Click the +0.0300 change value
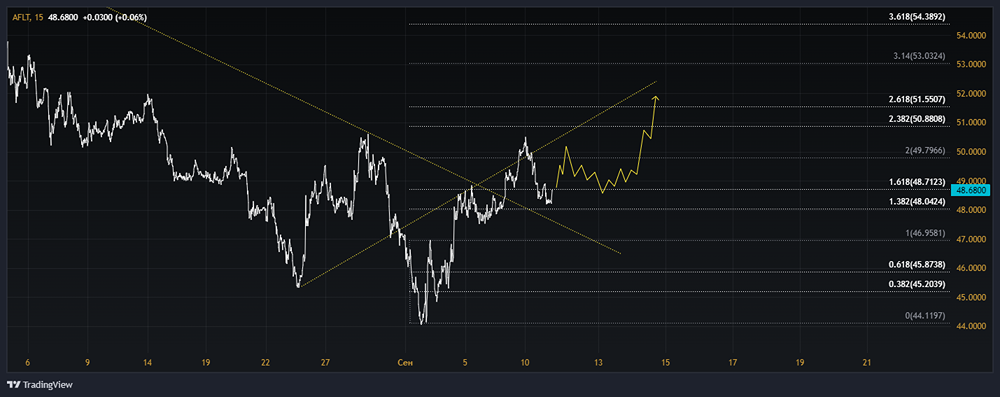1000x397 pixels. (x=97, y=18)
